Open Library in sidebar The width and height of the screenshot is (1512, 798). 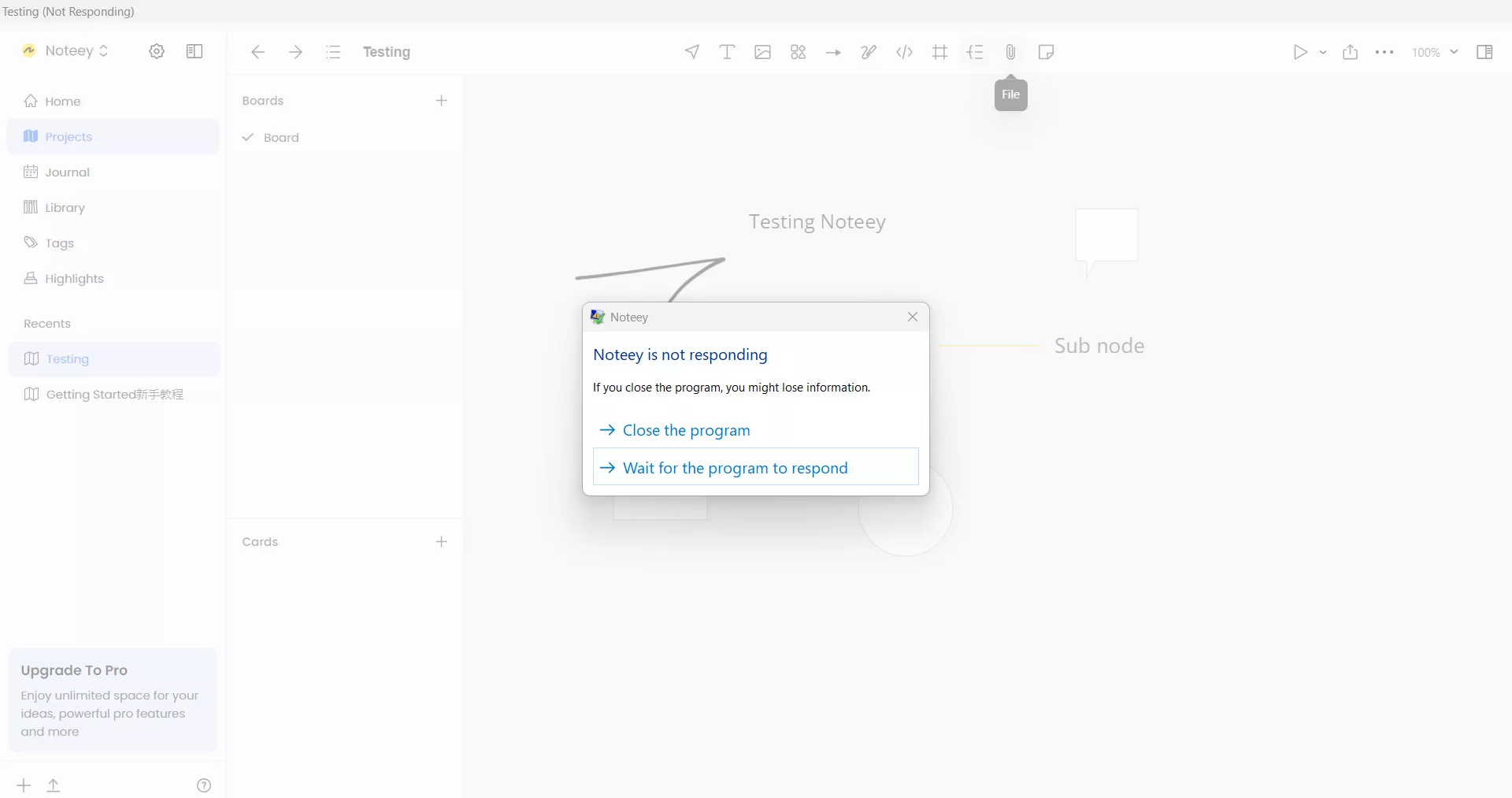[x=113, y=207]
